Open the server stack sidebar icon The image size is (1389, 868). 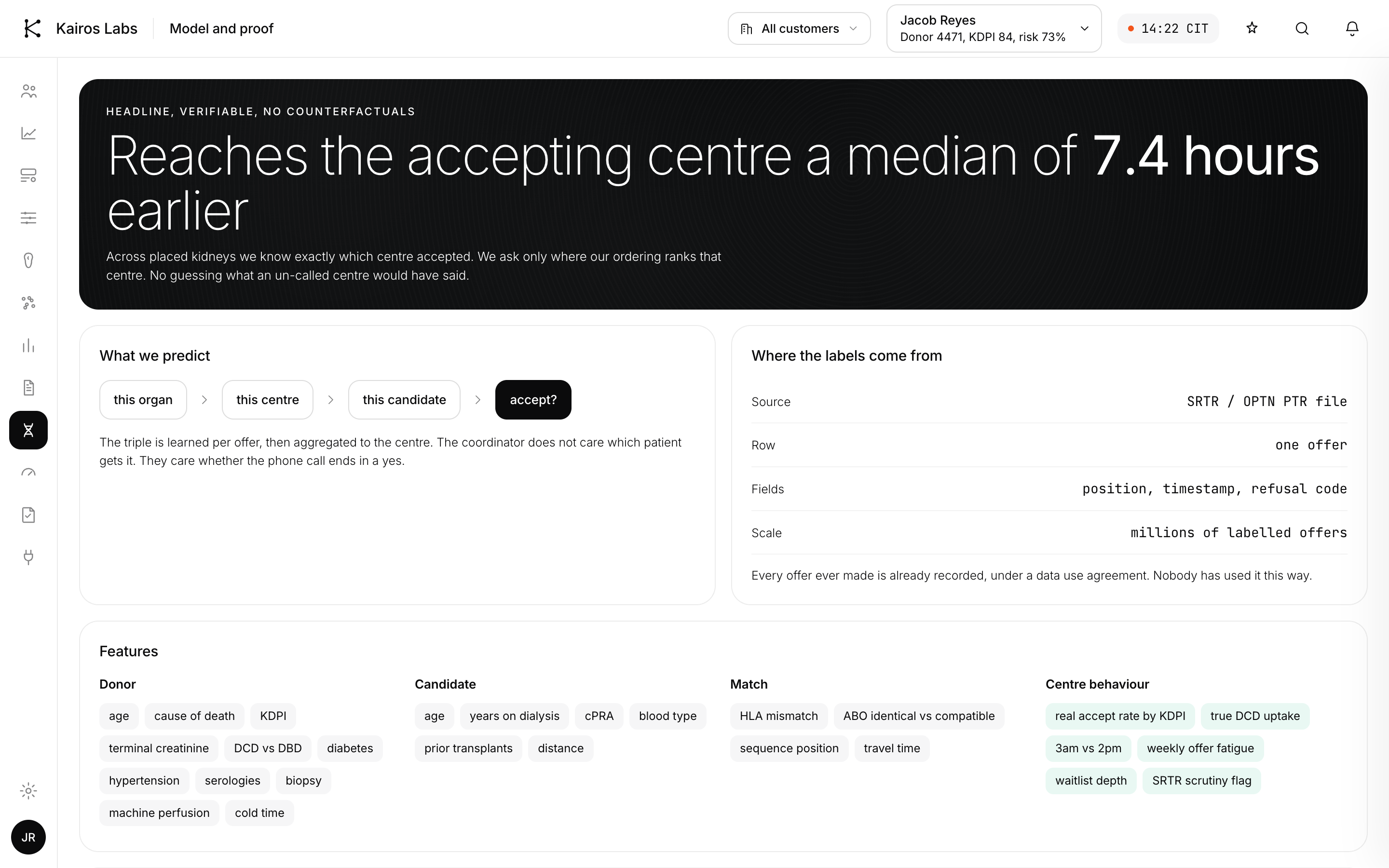[28, 176]
